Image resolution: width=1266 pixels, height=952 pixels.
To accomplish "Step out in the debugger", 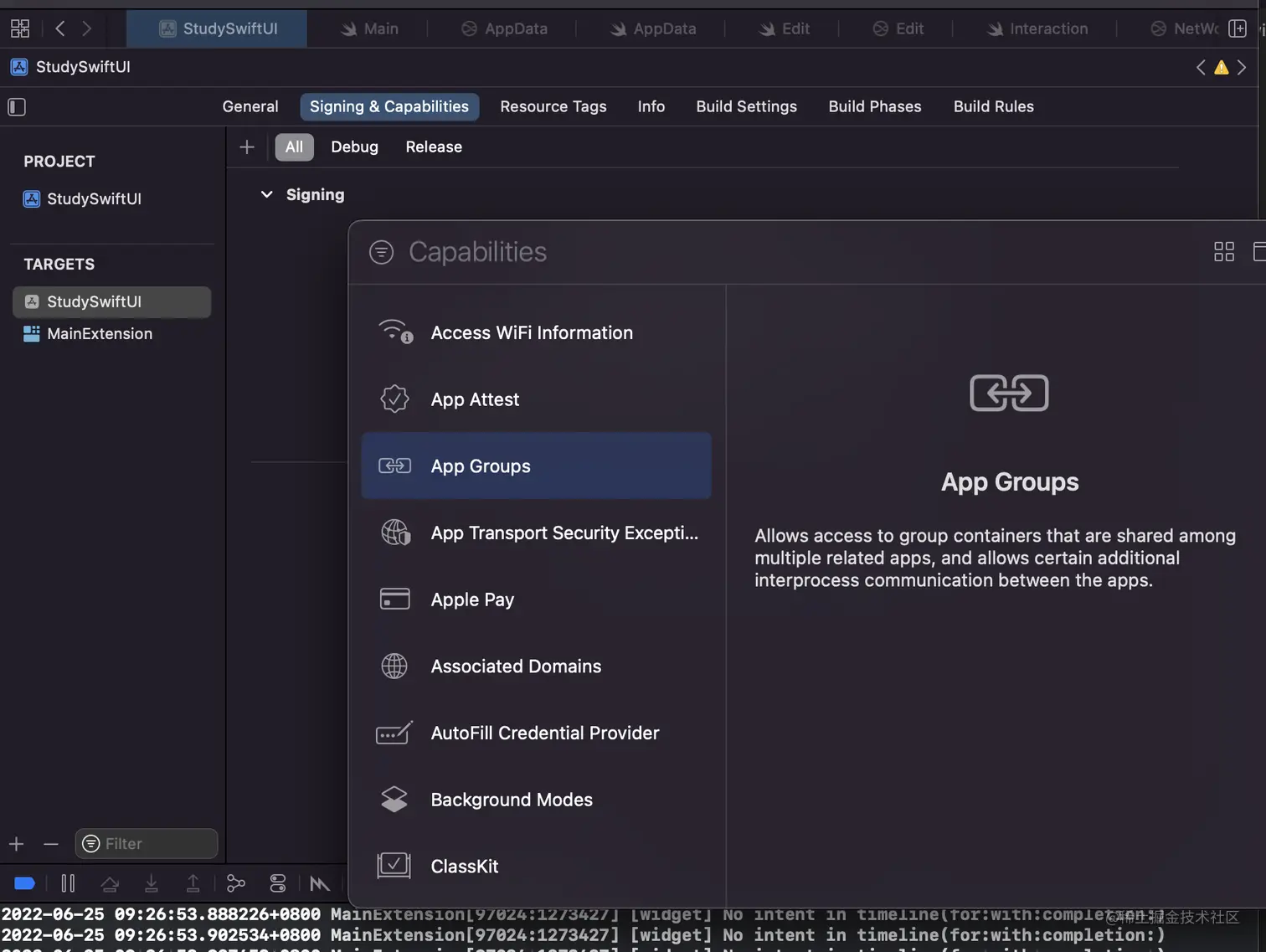I will [x=193, y=883].
